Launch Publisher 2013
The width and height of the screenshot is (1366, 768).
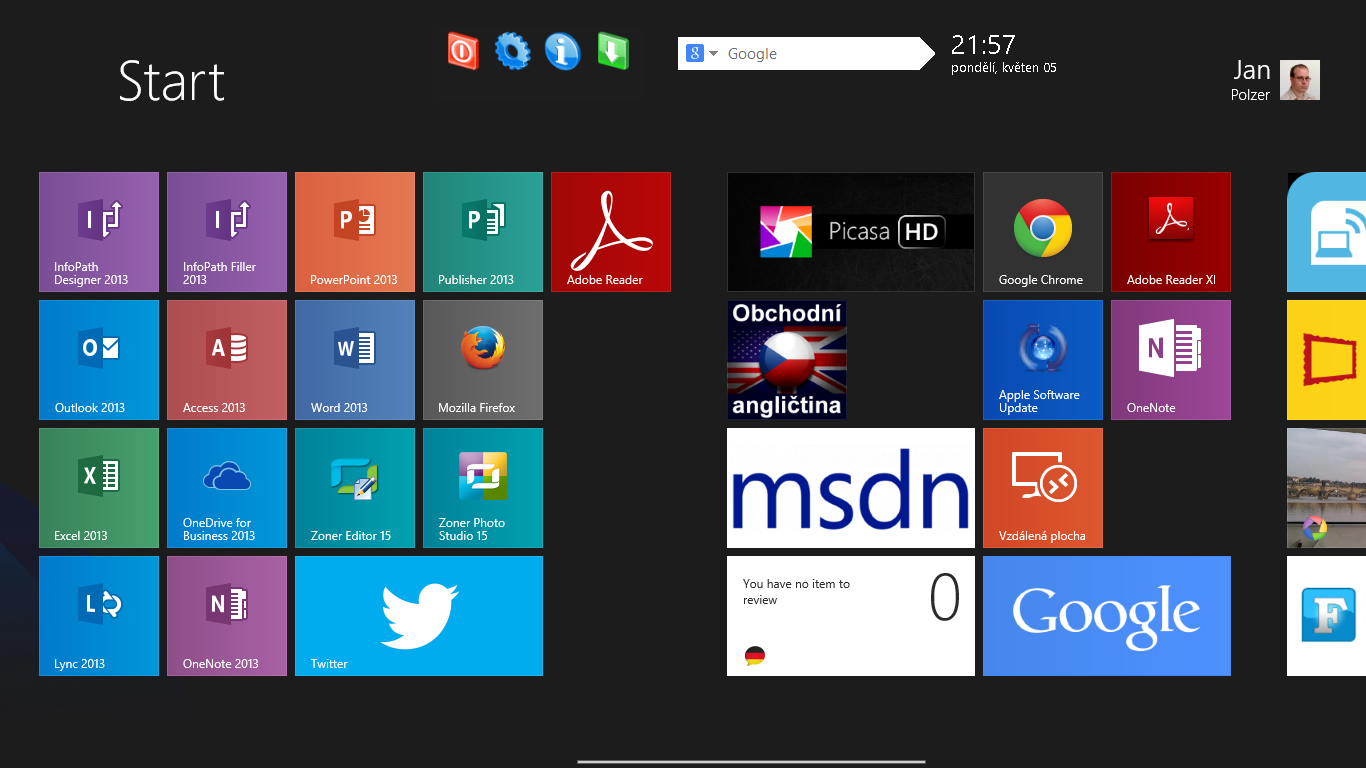click(483, 232)
